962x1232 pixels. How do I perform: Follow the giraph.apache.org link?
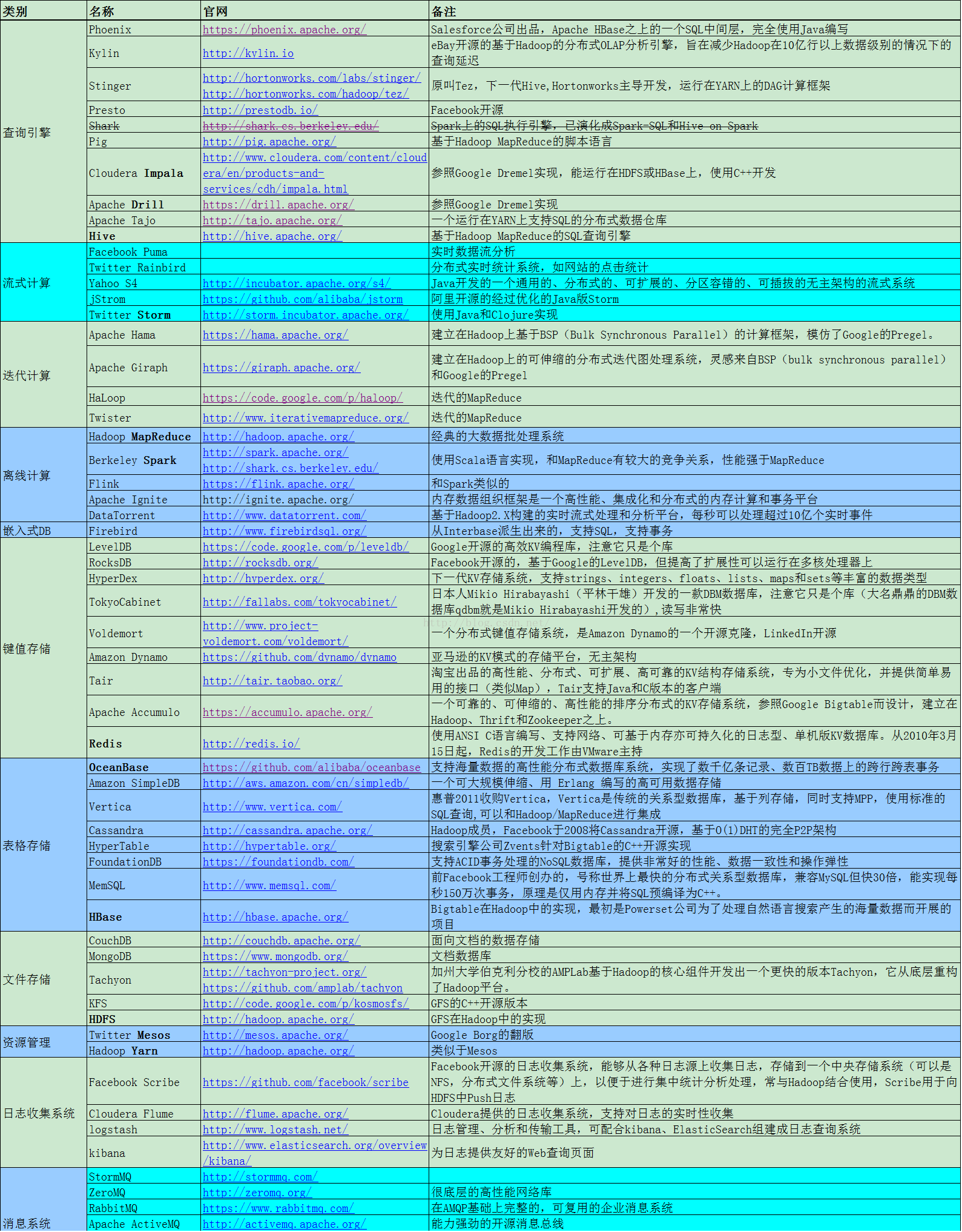click(x=282, y=367)
